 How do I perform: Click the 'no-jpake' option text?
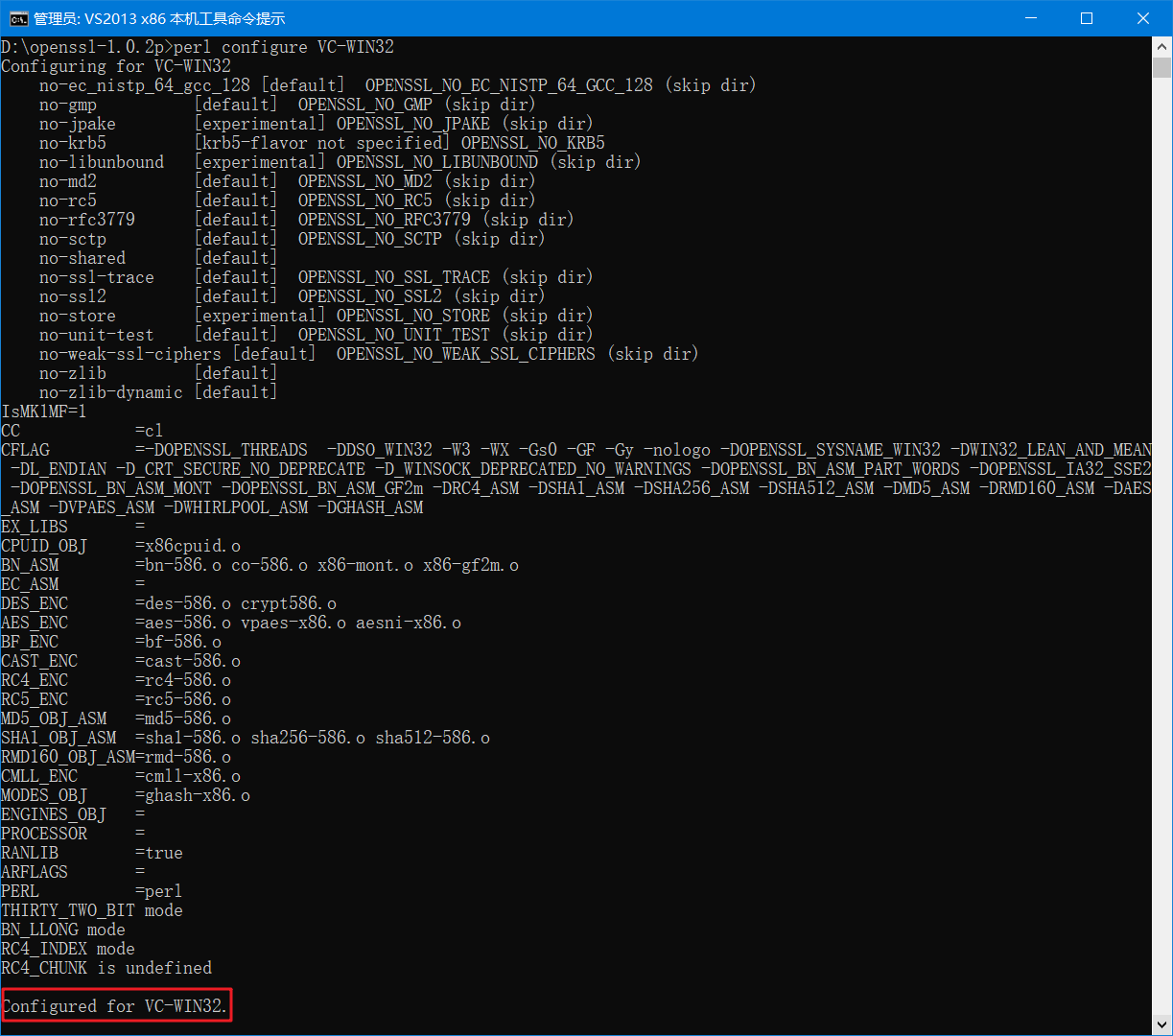pos(78,124)
